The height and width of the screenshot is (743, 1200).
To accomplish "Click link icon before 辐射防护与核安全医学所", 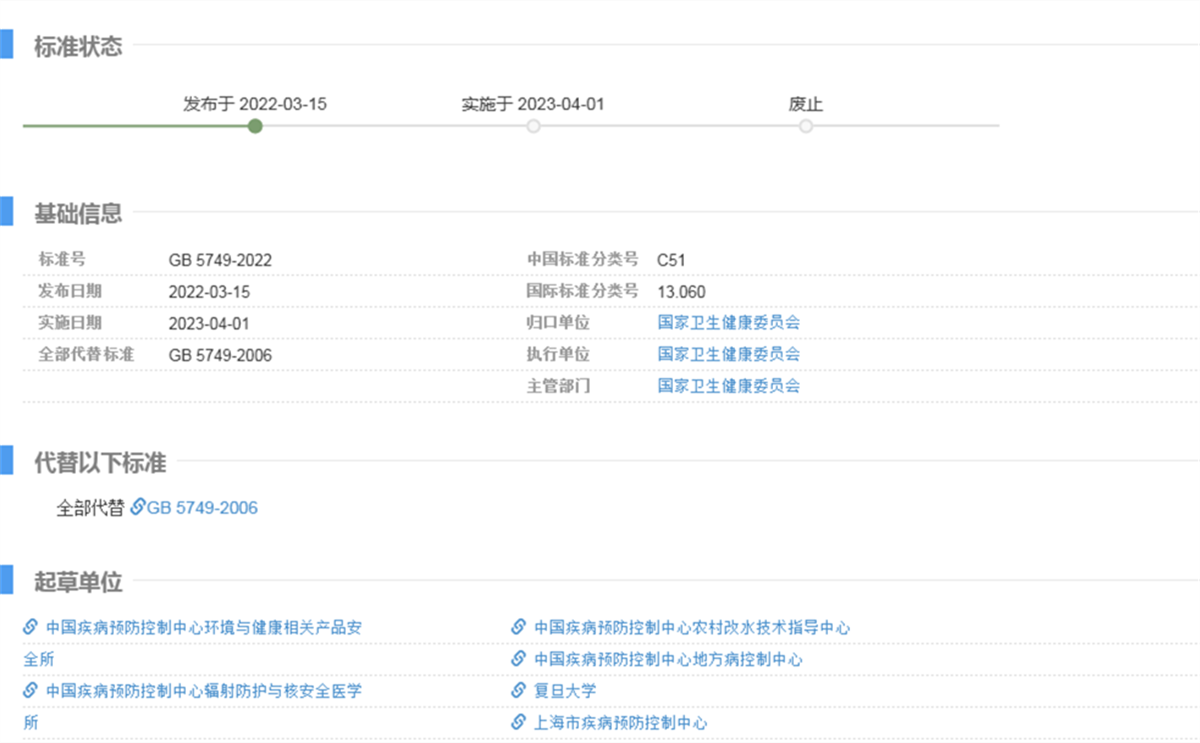I will point(30,690).
